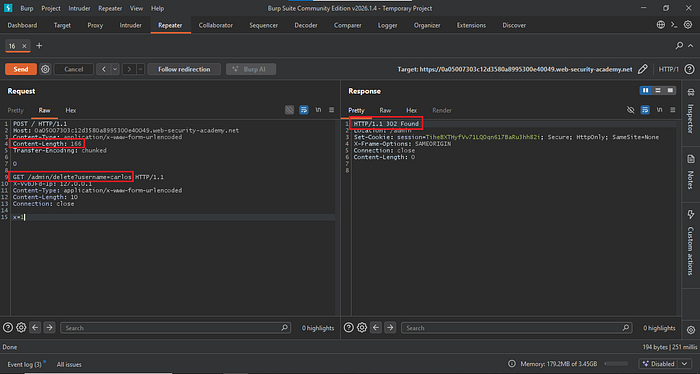Image resolution: width=700 pixels, height=374 pixels.
Task: Switch response view to Render tab
Action: (442, 110)
